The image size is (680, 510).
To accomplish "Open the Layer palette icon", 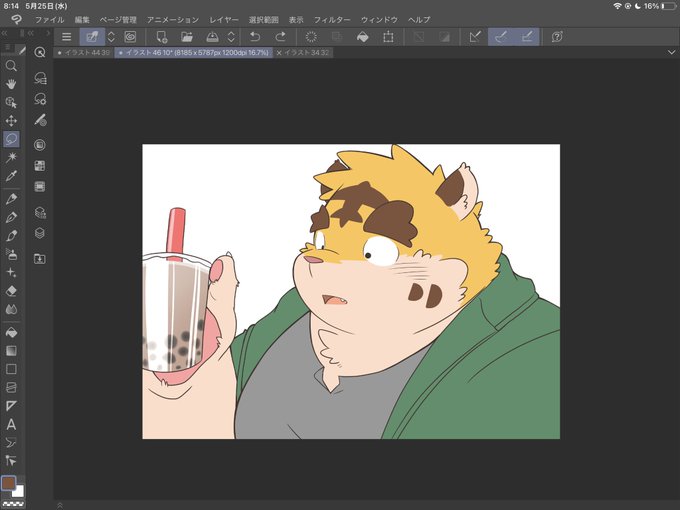I will coord(40,233).
